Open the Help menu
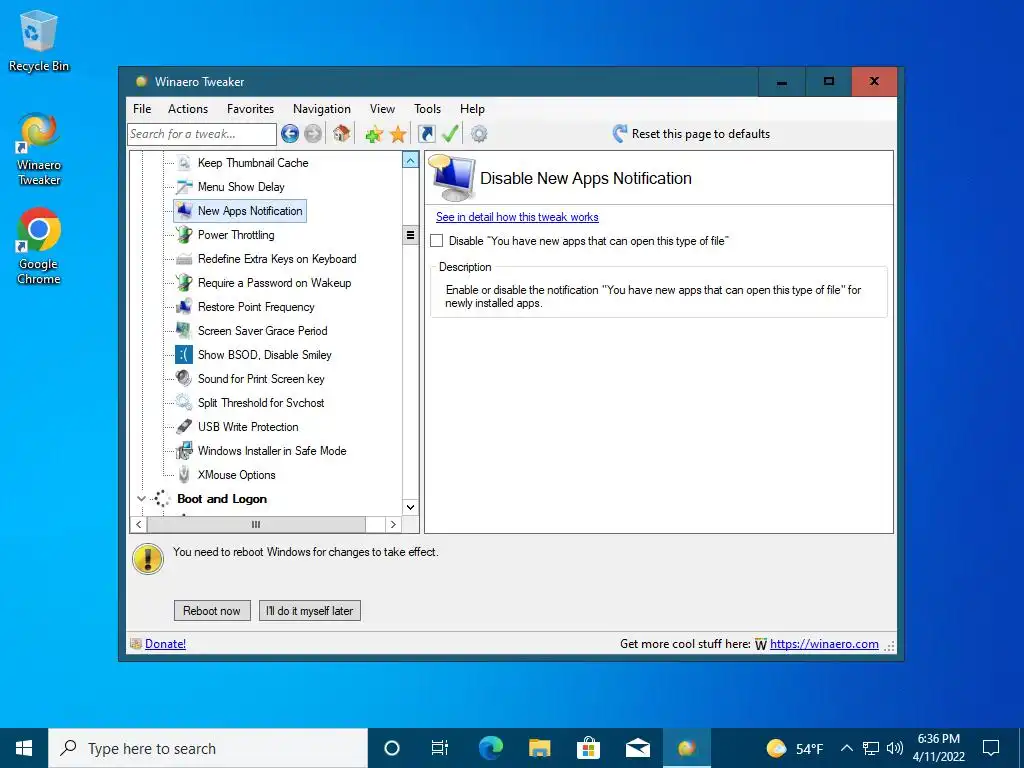 (472, 109)
